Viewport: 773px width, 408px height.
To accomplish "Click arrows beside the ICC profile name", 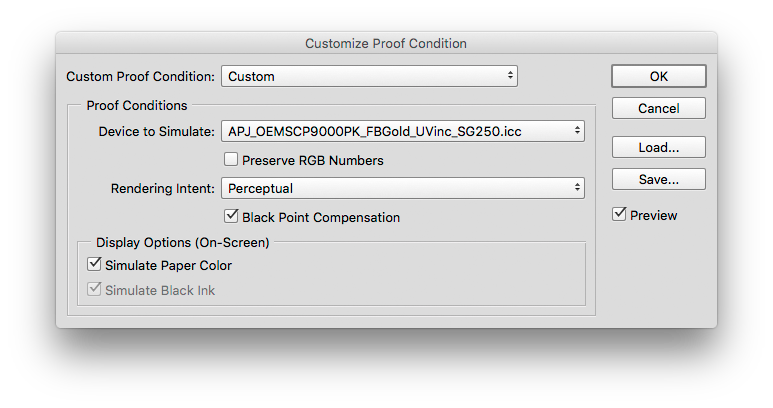I will (x=577, y=131).
